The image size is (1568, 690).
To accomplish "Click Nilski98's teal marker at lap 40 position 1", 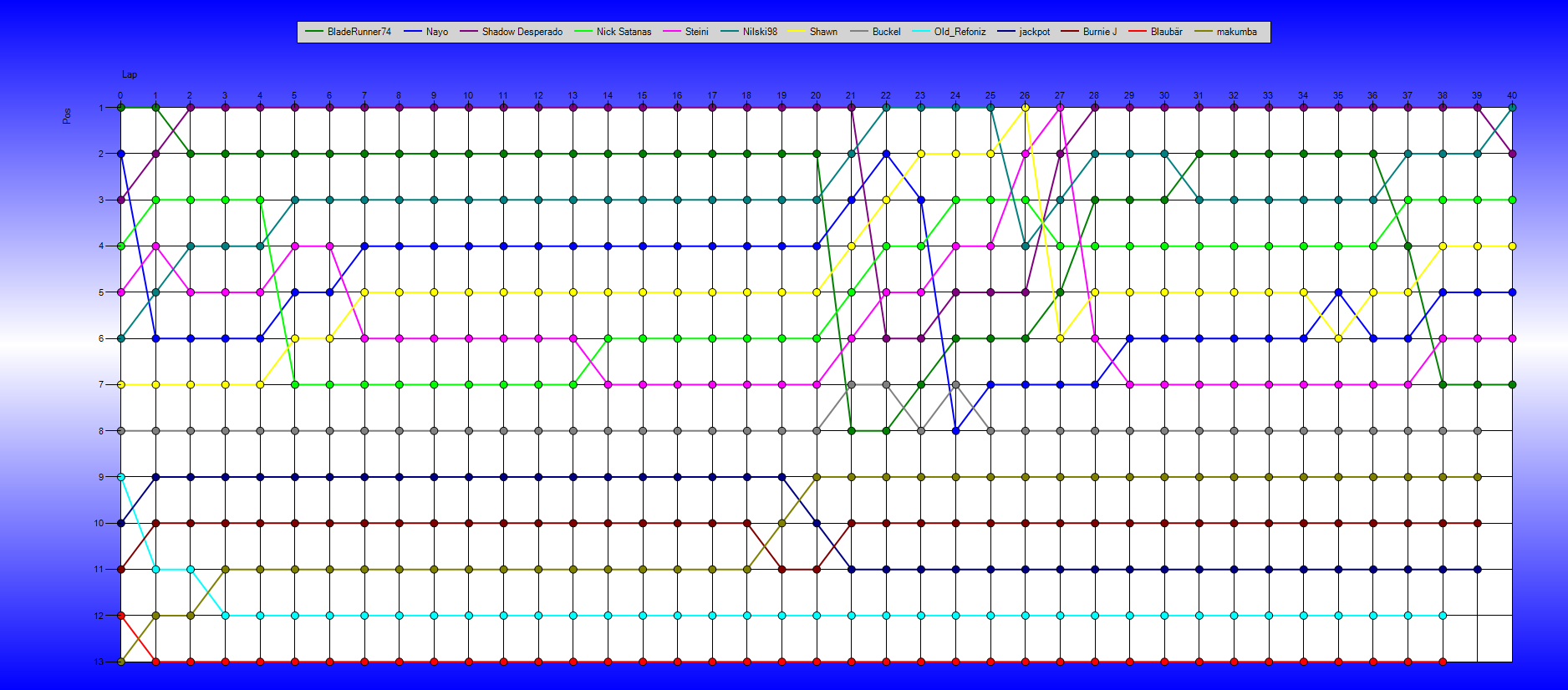I will tap(1512, 108).
